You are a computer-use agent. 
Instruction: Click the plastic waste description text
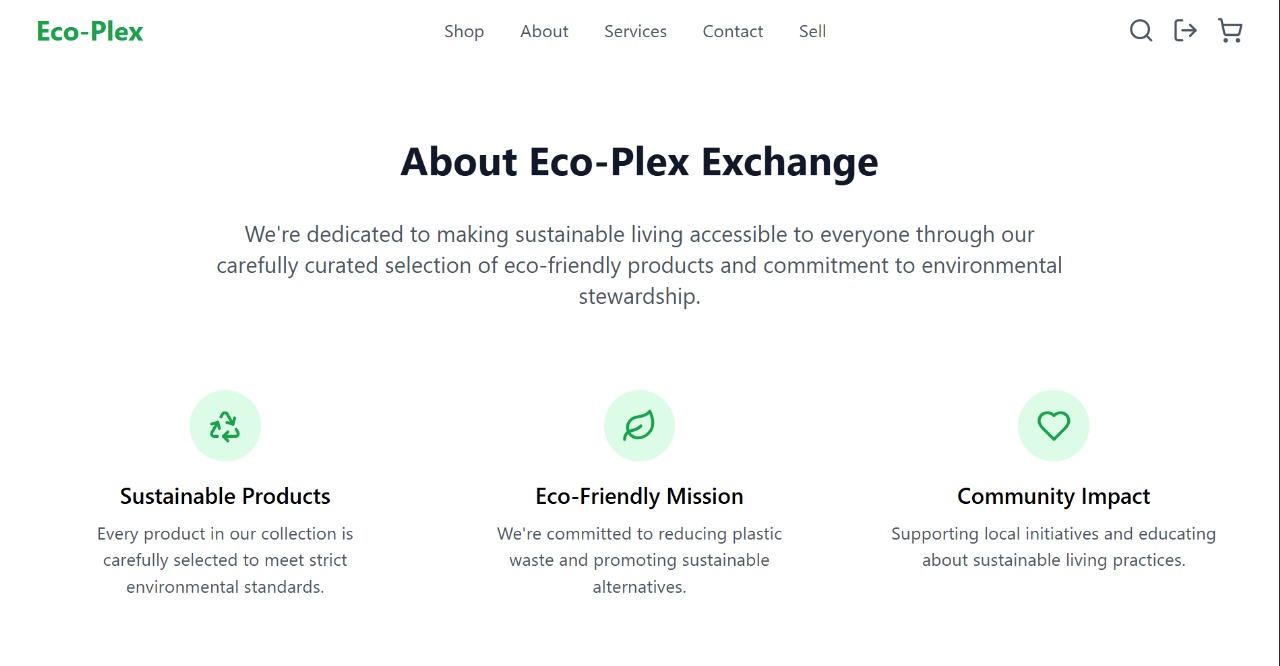click(x=639, y=560)
